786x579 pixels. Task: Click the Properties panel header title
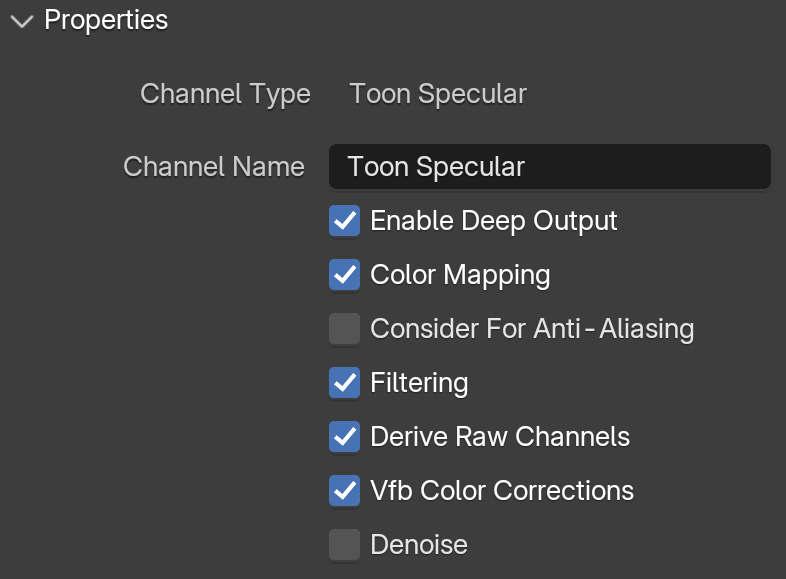pyautogui.click(x=106, y=21)
